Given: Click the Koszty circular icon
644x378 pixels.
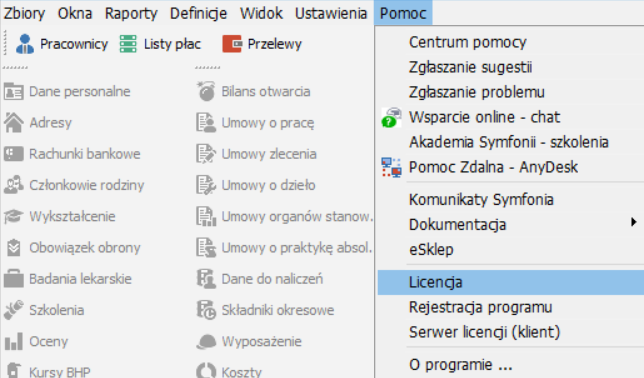Looking at the screenshot, I should pos(206,371).
